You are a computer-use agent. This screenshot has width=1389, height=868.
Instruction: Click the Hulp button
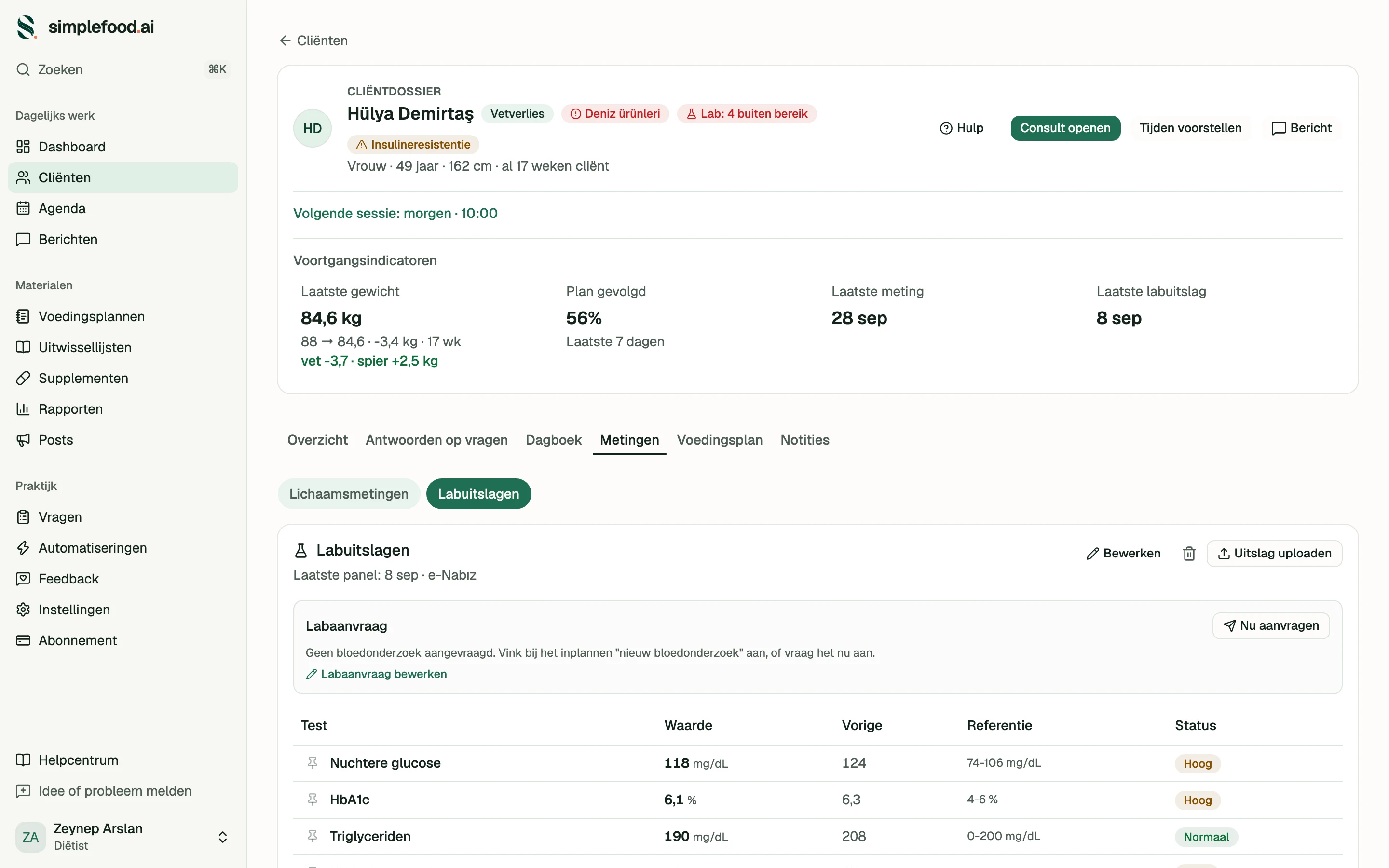[x=961, y=128]
